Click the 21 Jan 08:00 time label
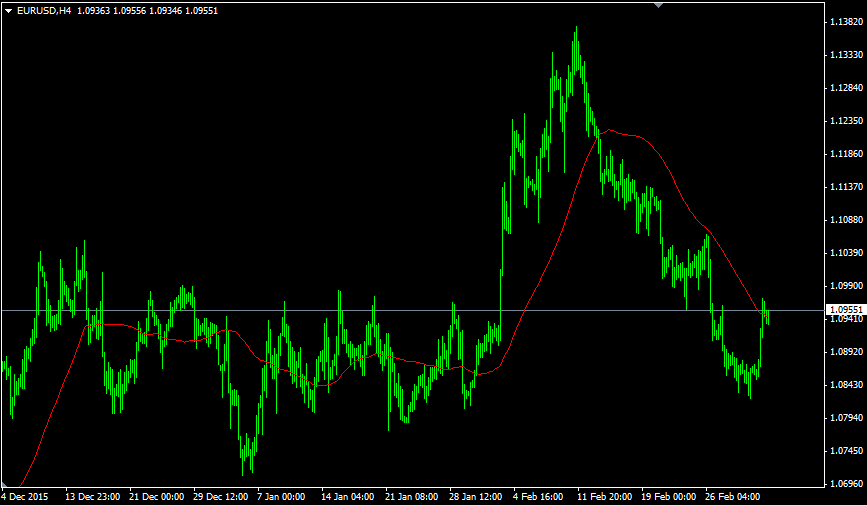Screen dimensions: 867x506 coord(412,497)
